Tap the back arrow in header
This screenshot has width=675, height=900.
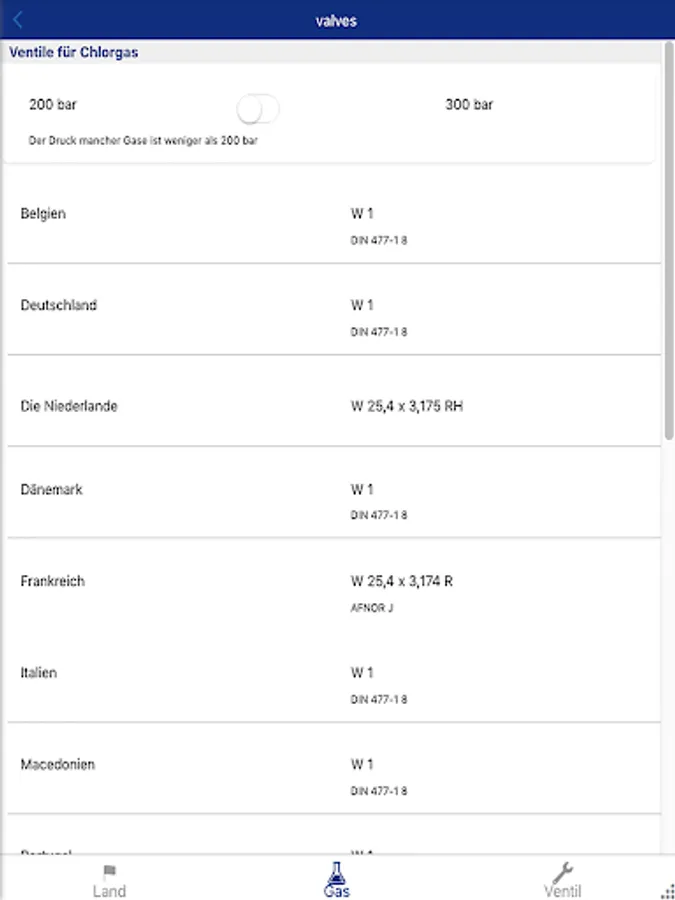(18, 20)
